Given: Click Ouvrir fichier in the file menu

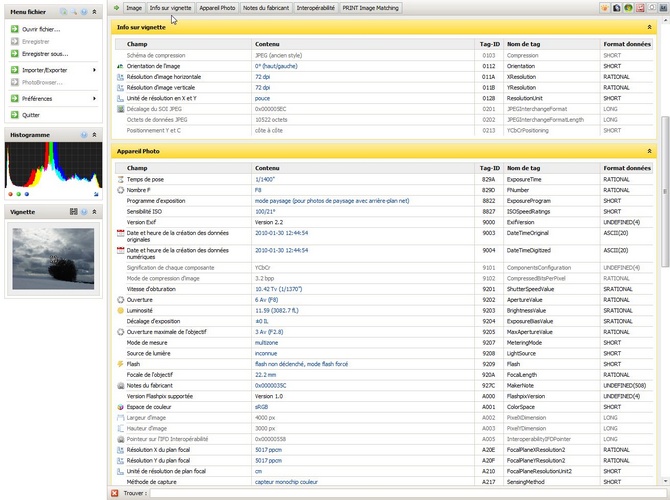Looking at the screenshot, I should coord(41,29).
